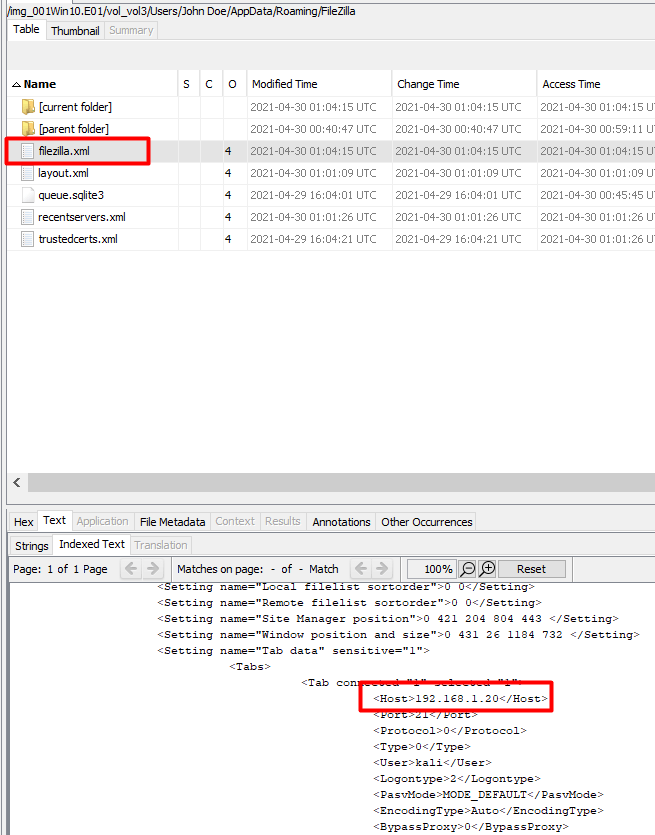Click the file icon beside filezilla.xml

[28, 151]
